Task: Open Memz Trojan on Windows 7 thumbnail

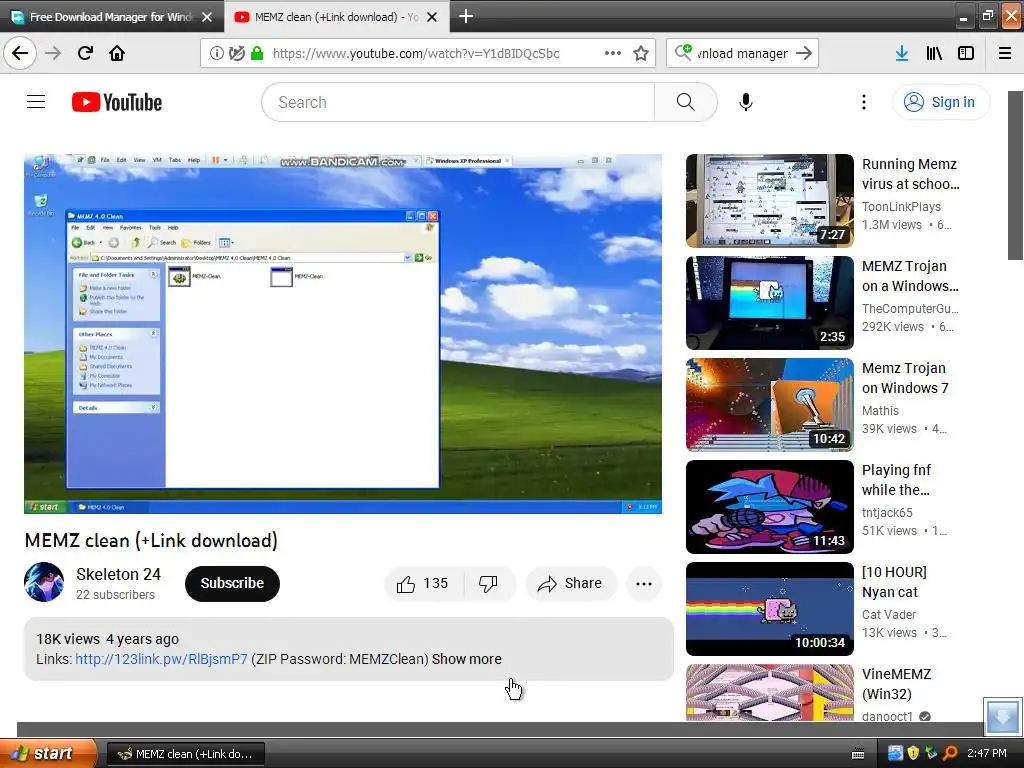Action: click(769, 404)
